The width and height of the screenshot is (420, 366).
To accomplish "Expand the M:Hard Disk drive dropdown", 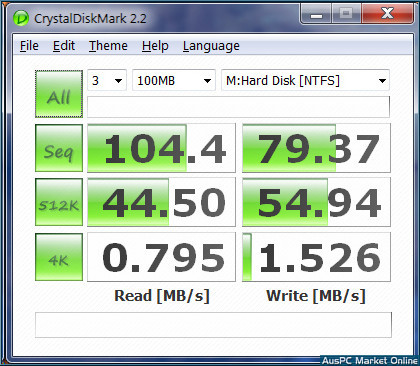I will coord(305,80).
